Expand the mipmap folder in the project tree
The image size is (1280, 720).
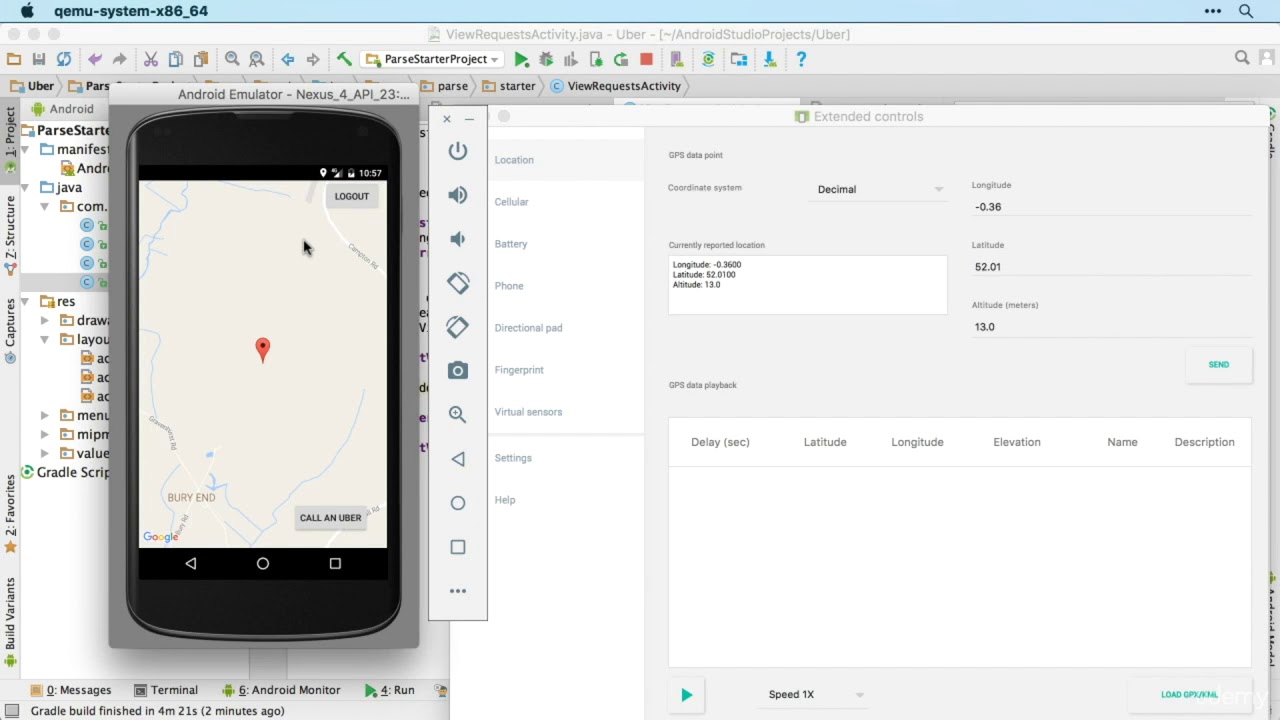click(x=45, y=434)
